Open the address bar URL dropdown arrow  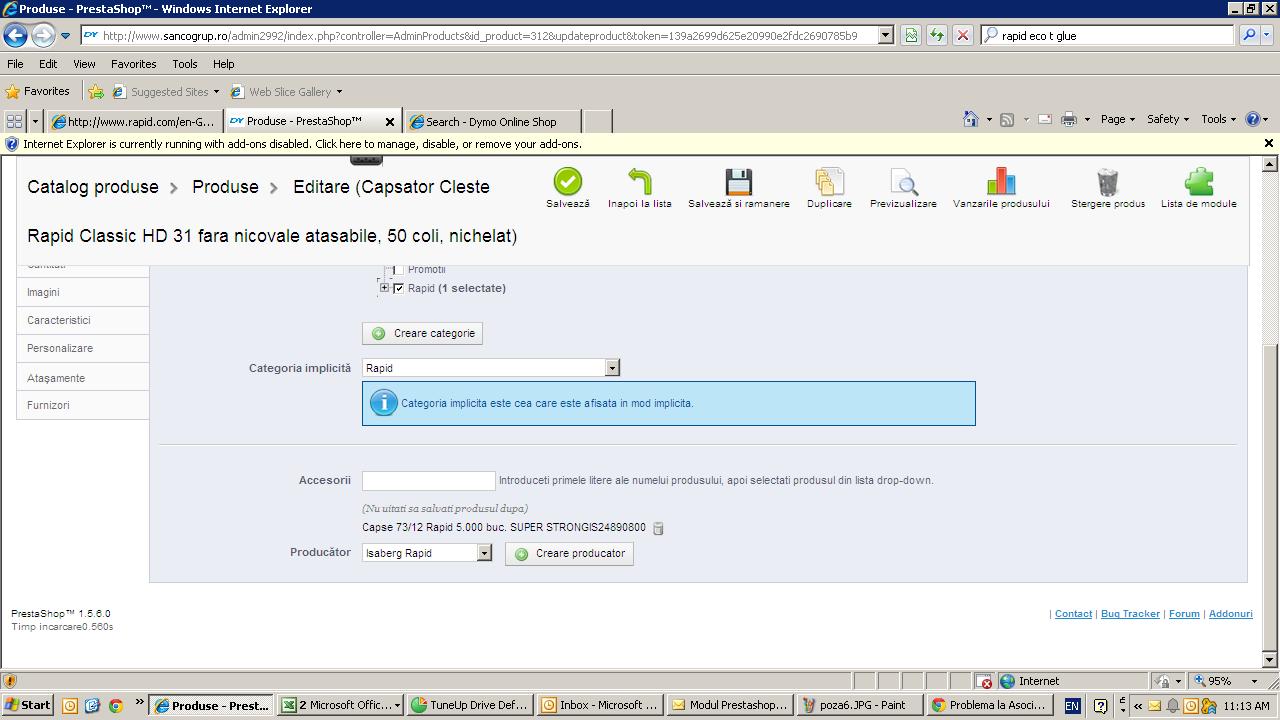(885, 35)
